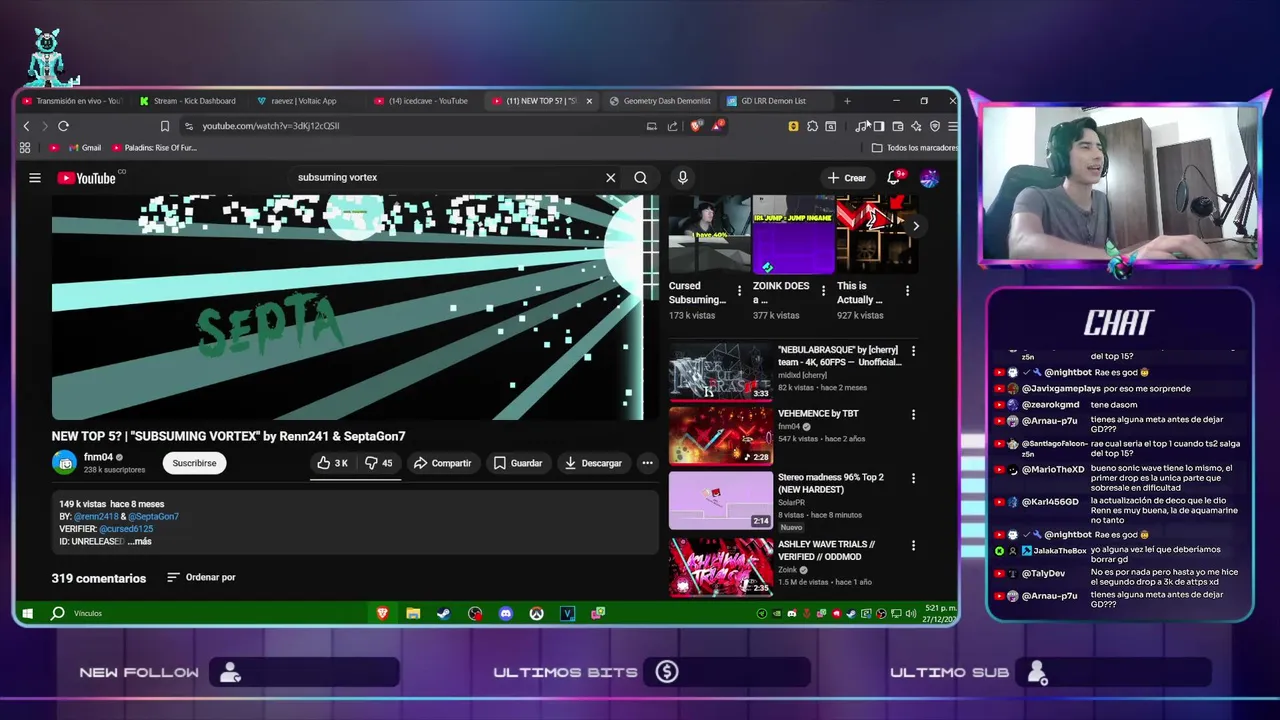Open NEBULABRASQUE video thumbnail
The height and width of the screenshot is (720, 1280).
720,371
